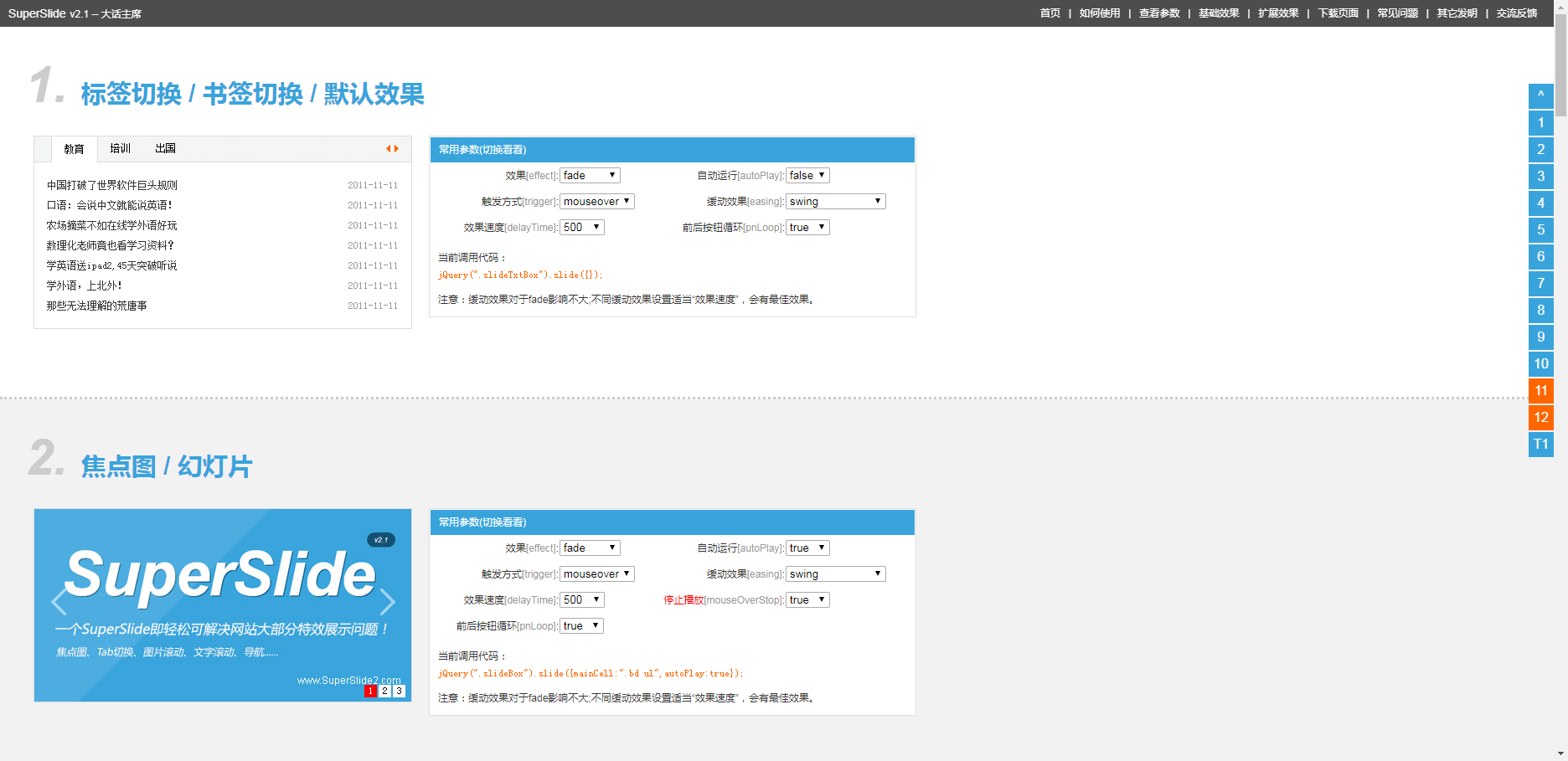
Task: Click the orange right arrow in tab box
Action: (397, 149)
